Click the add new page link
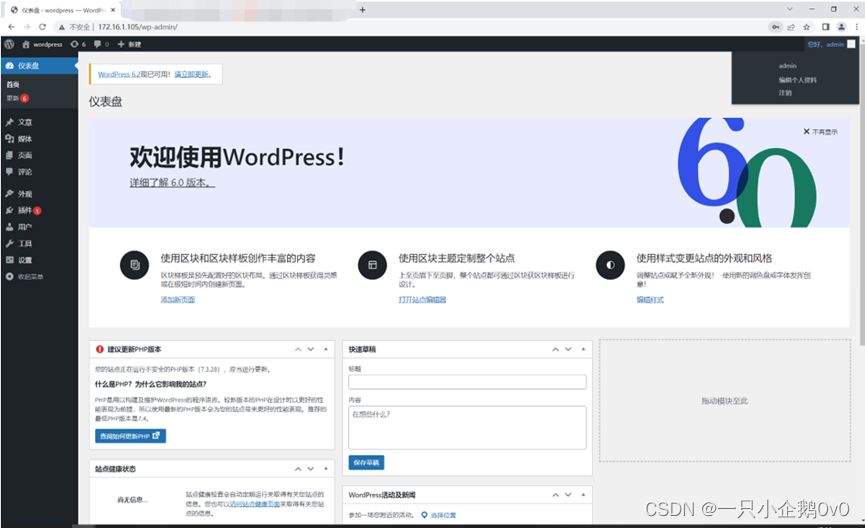Screen dimensions: 865x528 point(178,300)
